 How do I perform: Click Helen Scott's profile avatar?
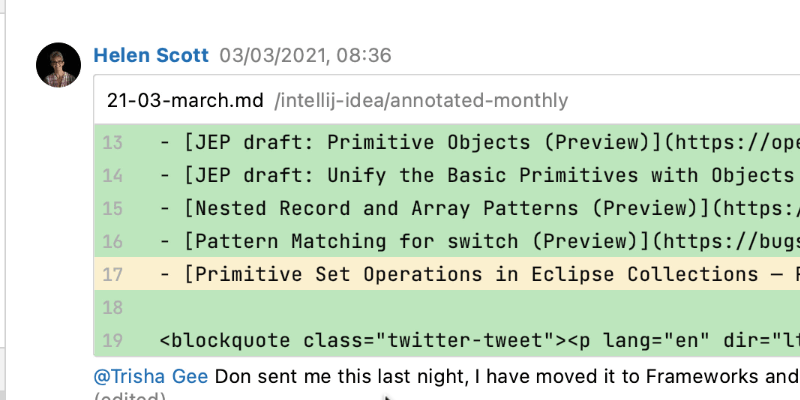(58, 65)
